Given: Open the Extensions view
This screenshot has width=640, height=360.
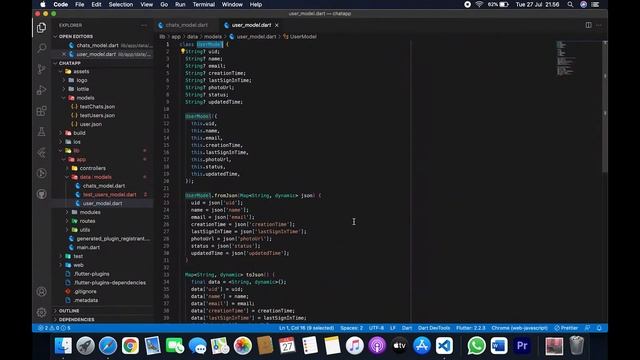Looking at the screenshot, I should [42, 111].
